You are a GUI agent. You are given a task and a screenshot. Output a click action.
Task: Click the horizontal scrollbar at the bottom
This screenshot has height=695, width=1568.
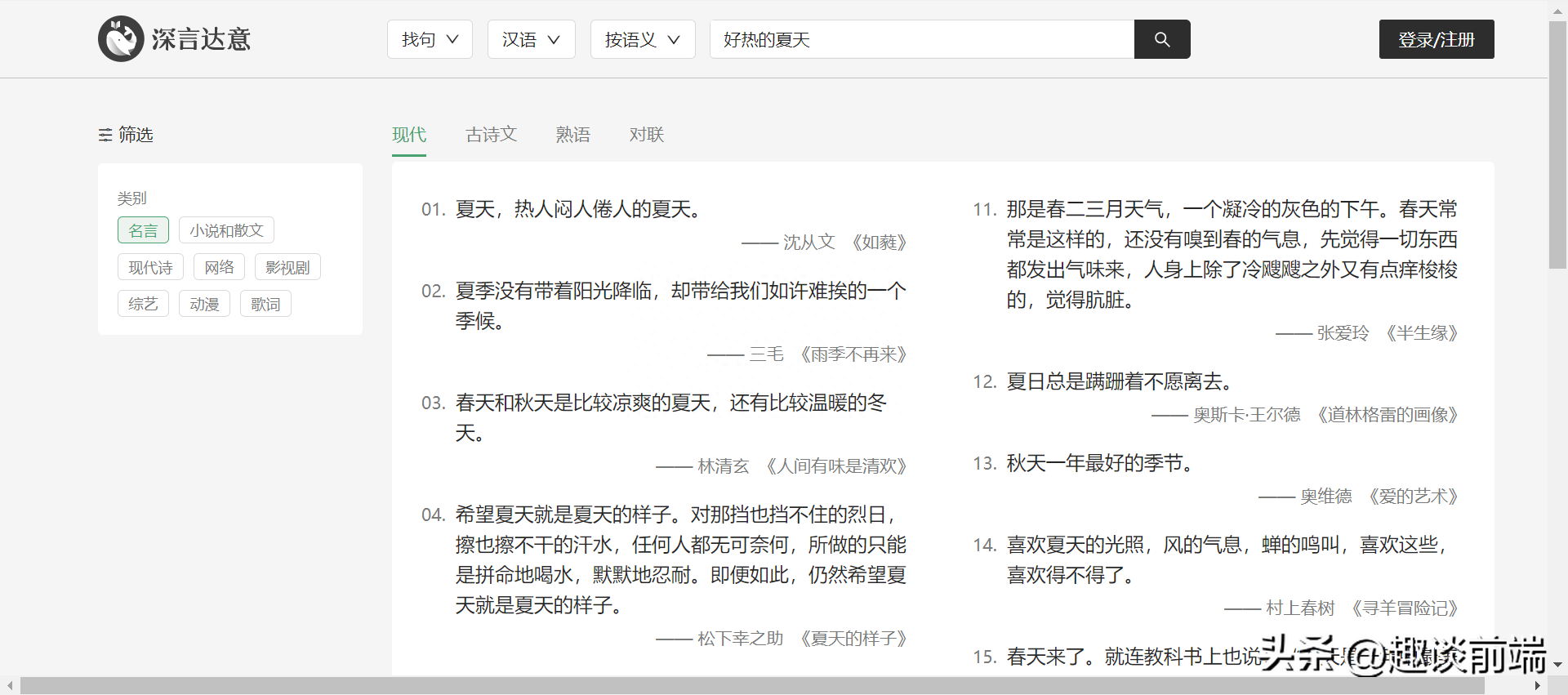click(x=751, y=685)
